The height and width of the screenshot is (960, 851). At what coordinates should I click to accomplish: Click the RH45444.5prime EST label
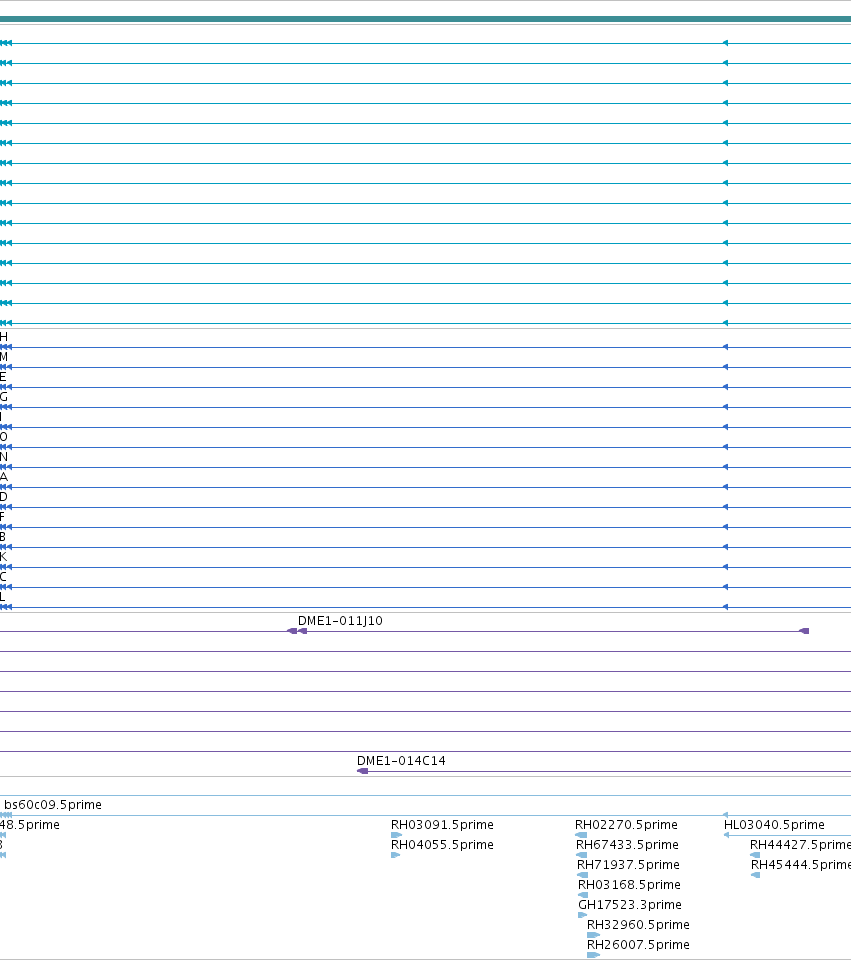[x=801, y=864]
